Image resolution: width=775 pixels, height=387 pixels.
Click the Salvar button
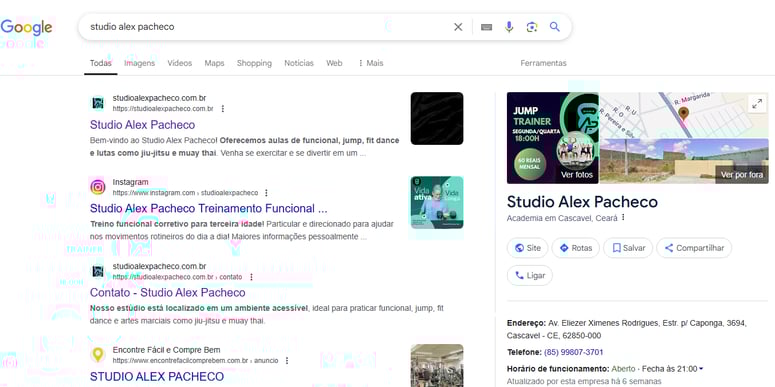point(628,248)
